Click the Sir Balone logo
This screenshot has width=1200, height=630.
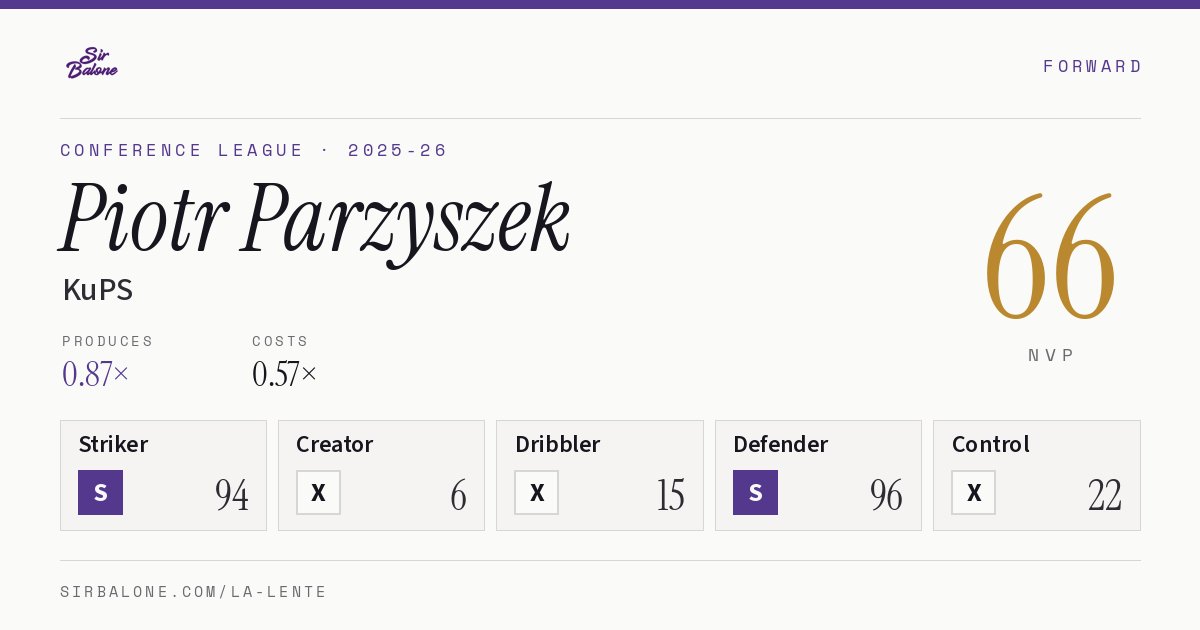pyautogui.click(x=92, y=63)
